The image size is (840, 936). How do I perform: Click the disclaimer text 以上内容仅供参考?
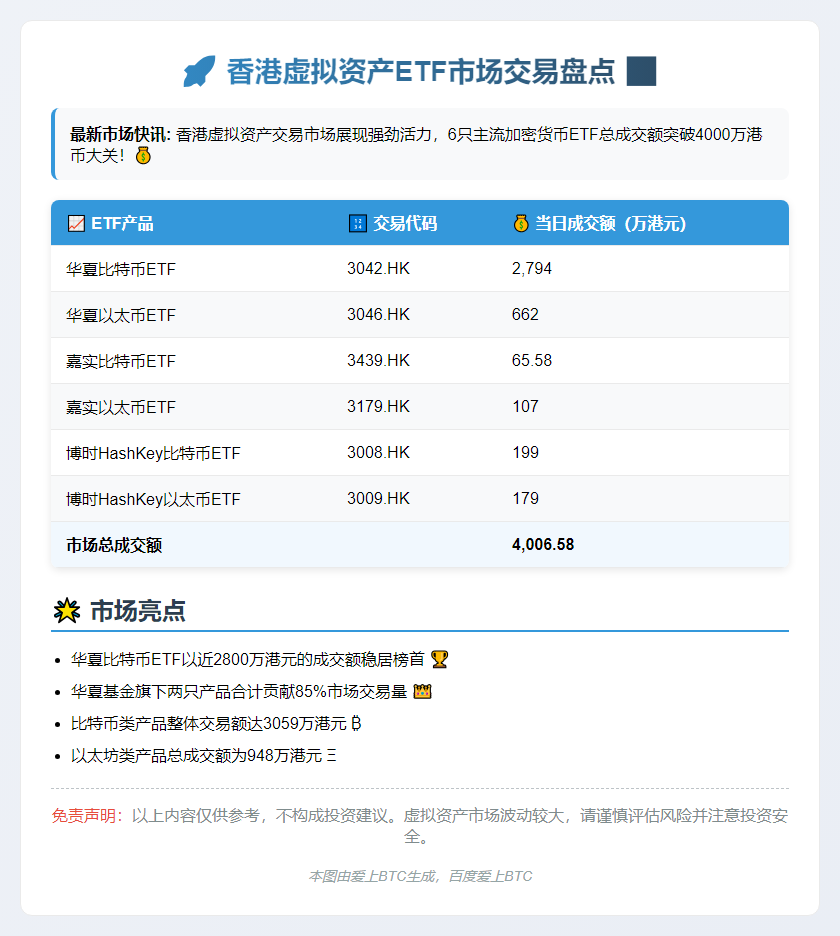[196, 816]
